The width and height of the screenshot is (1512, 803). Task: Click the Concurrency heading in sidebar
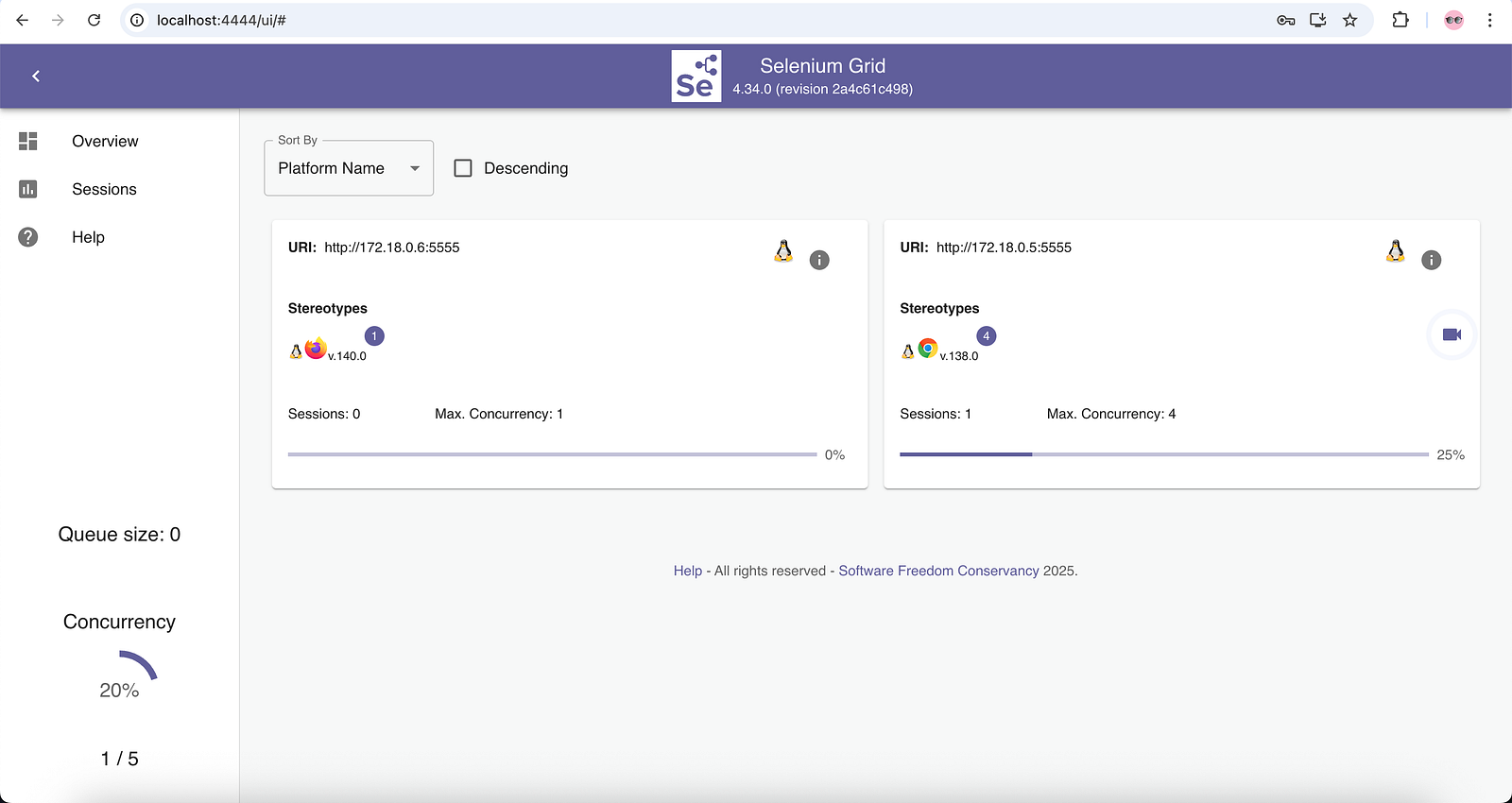point(119,622)
